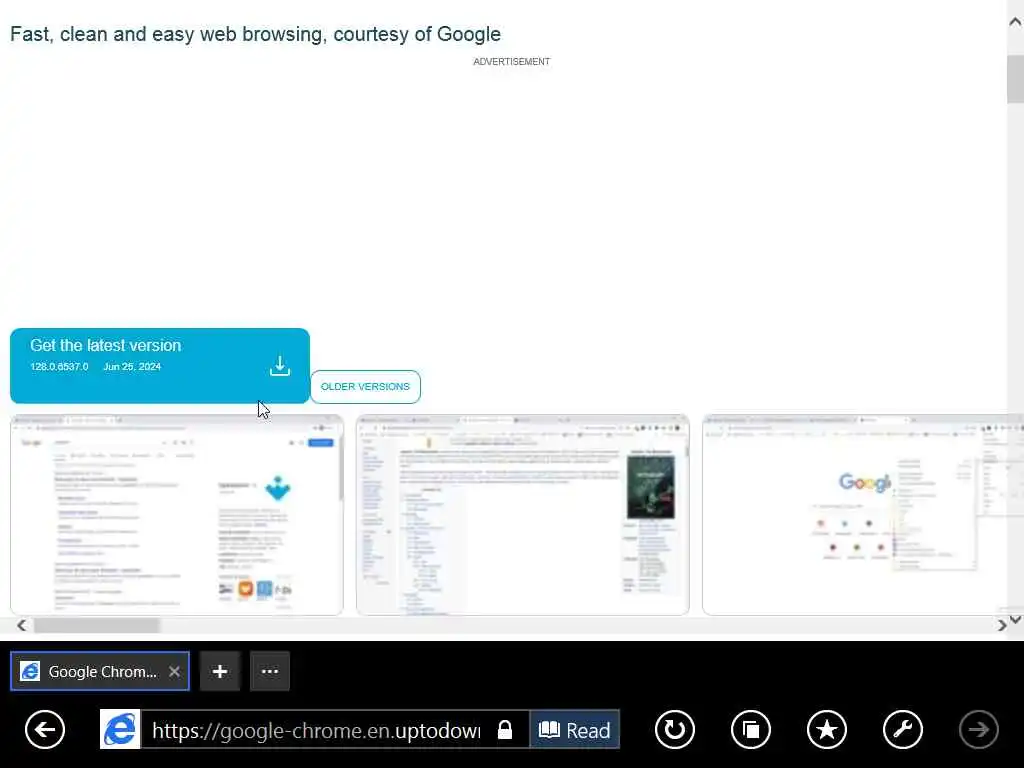1024x768 pixels.
Task: Click version number 128.0.6537.0
Action: (x=59, y=366)
